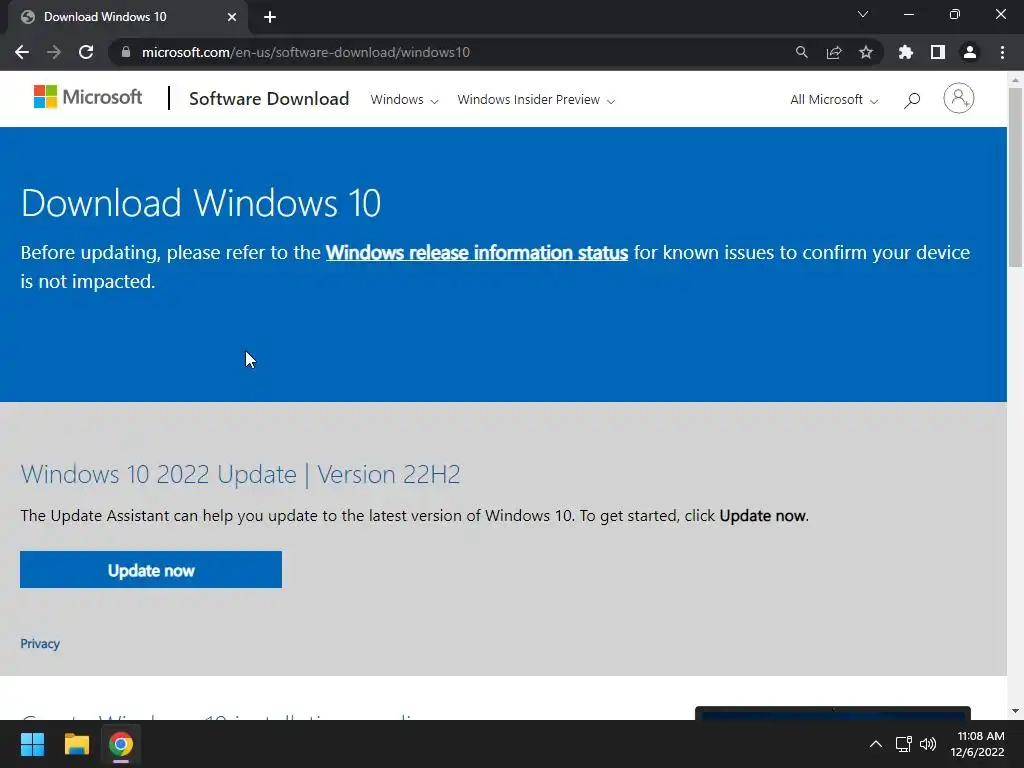Viewport: 1024px width, 768px height.
Task: Open the Chrome profile avatar icon
Action: coord(970,52)
